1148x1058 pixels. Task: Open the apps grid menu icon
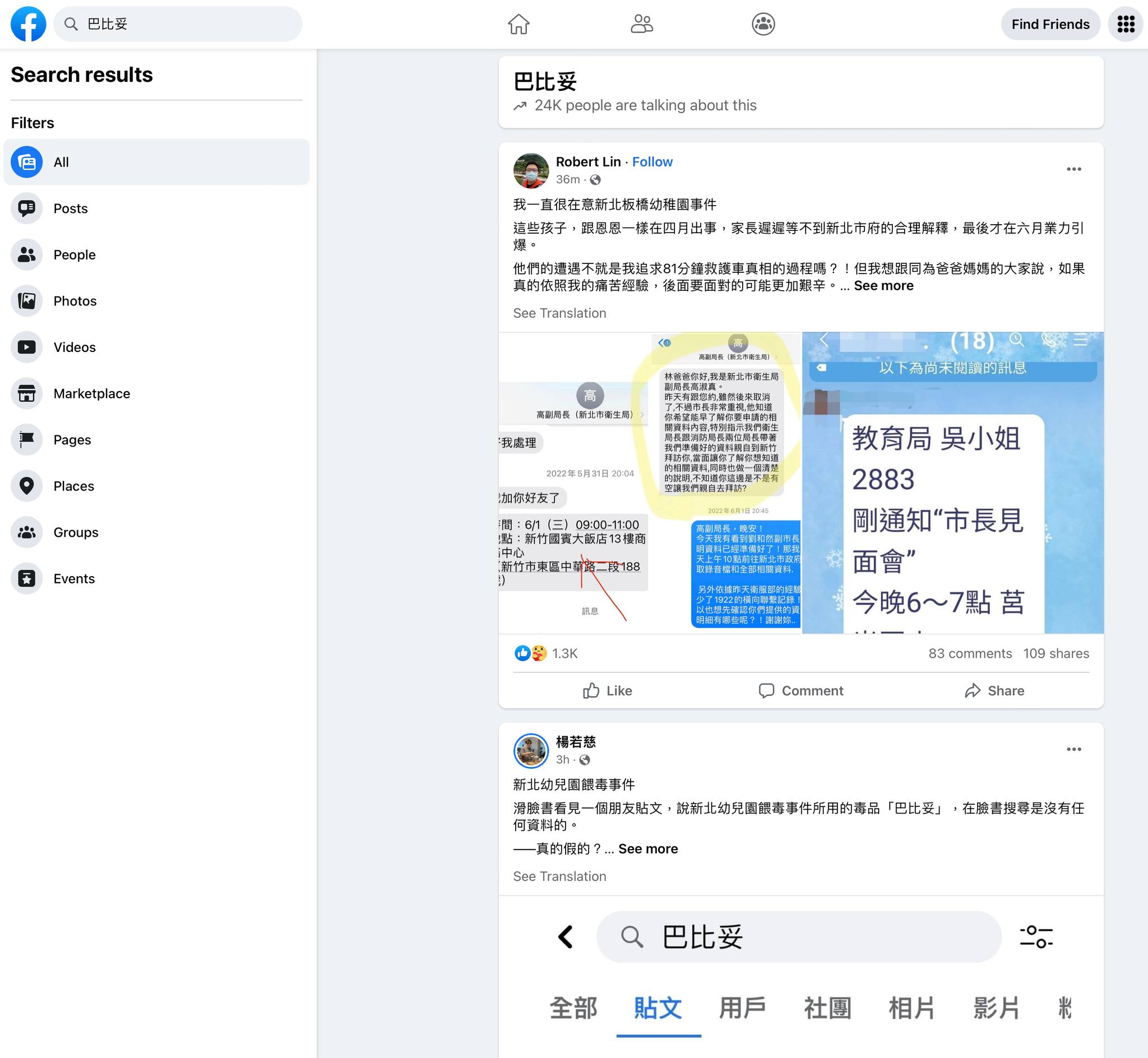click(x=1126, y=24)
